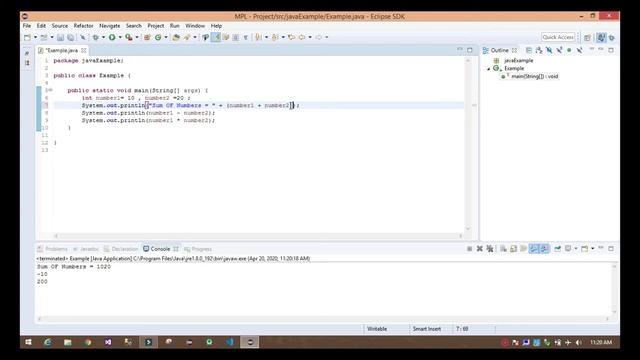Click the Clear Console icon

pyautogui.click(x=503, y=249)
